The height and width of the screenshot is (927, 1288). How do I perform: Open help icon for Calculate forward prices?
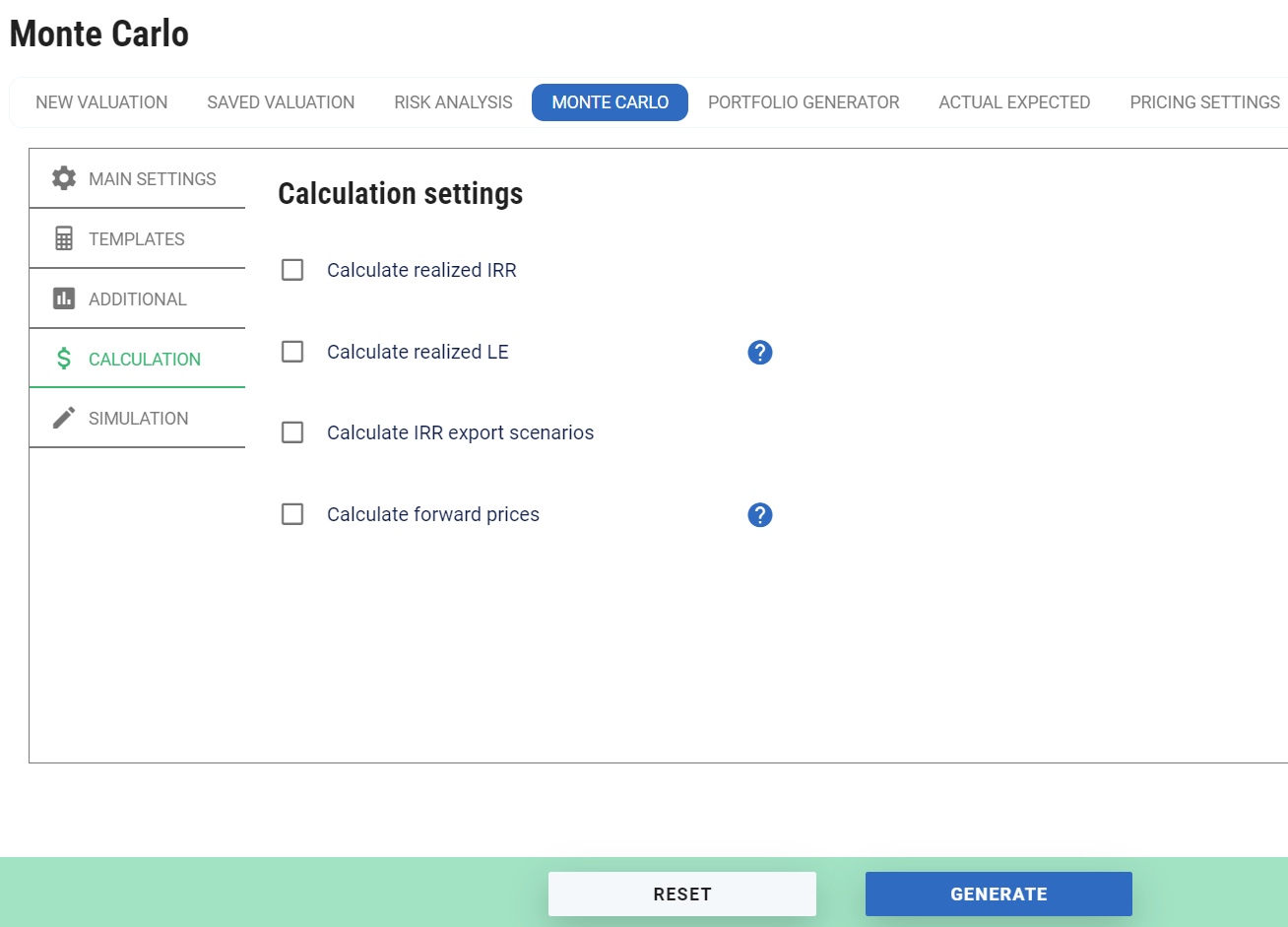[759, 514]
